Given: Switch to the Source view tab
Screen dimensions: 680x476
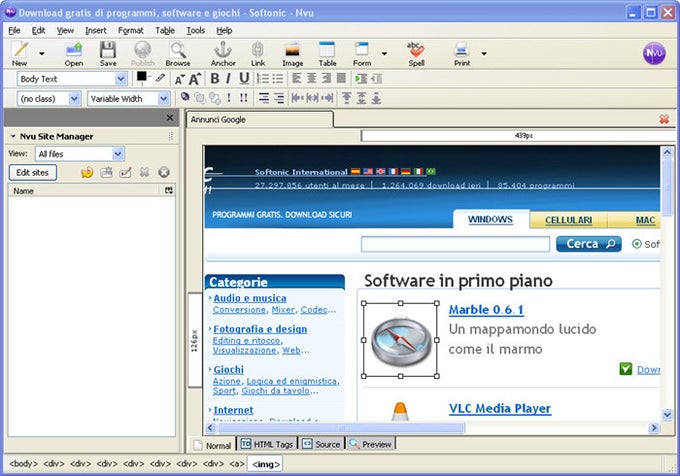Looking at the screenshot, I should click(321, 444).
